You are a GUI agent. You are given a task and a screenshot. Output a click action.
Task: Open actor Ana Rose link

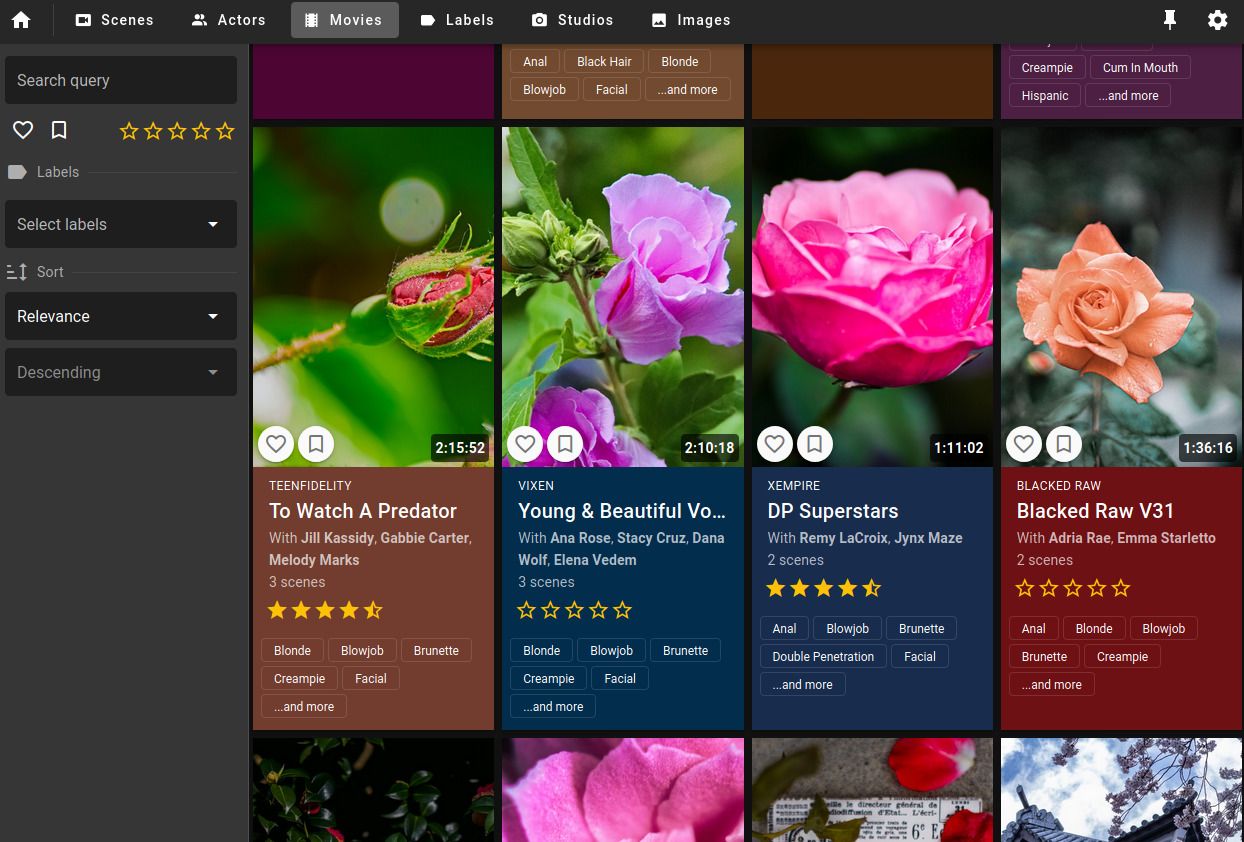[580, 538]
